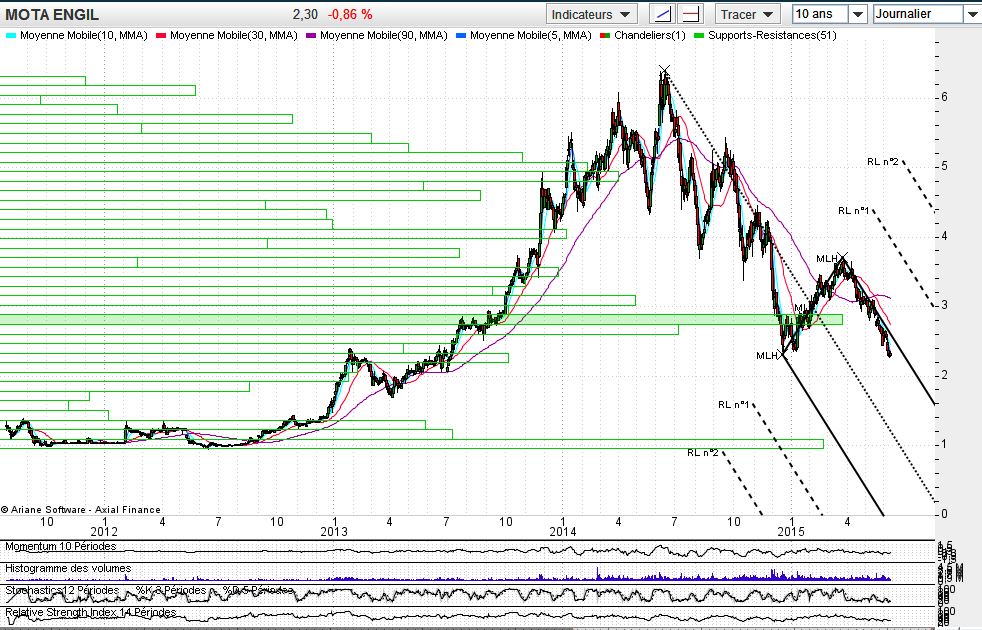Click the lower RL n°1 label
Viewport: 982px width, 630px height.
[733, 405]
